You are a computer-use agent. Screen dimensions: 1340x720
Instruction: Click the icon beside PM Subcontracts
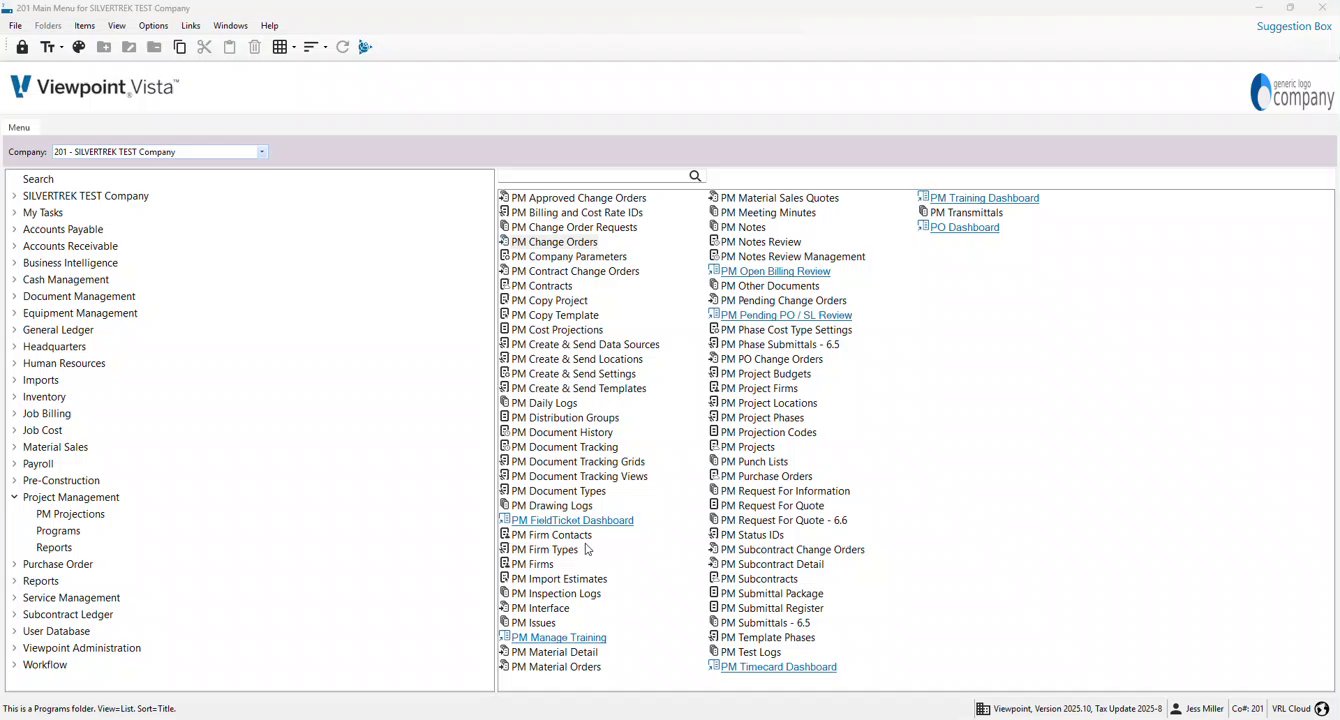[x=714, y=578]
